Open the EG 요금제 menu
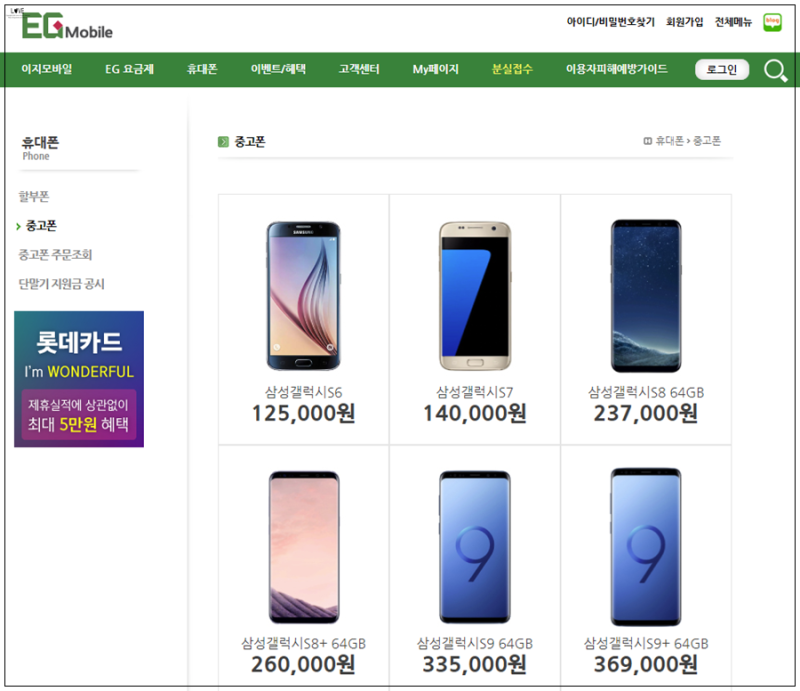This screenshot has height=691, width=800. point(129,69)
